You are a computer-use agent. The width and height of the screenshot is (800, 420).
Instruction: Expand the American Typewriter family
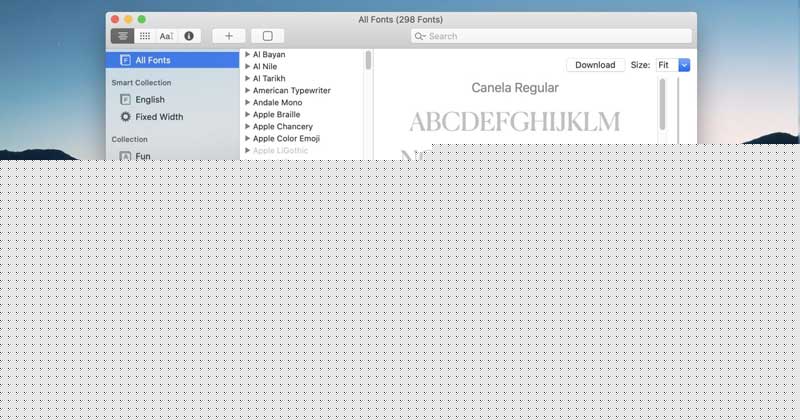[247, 90]
